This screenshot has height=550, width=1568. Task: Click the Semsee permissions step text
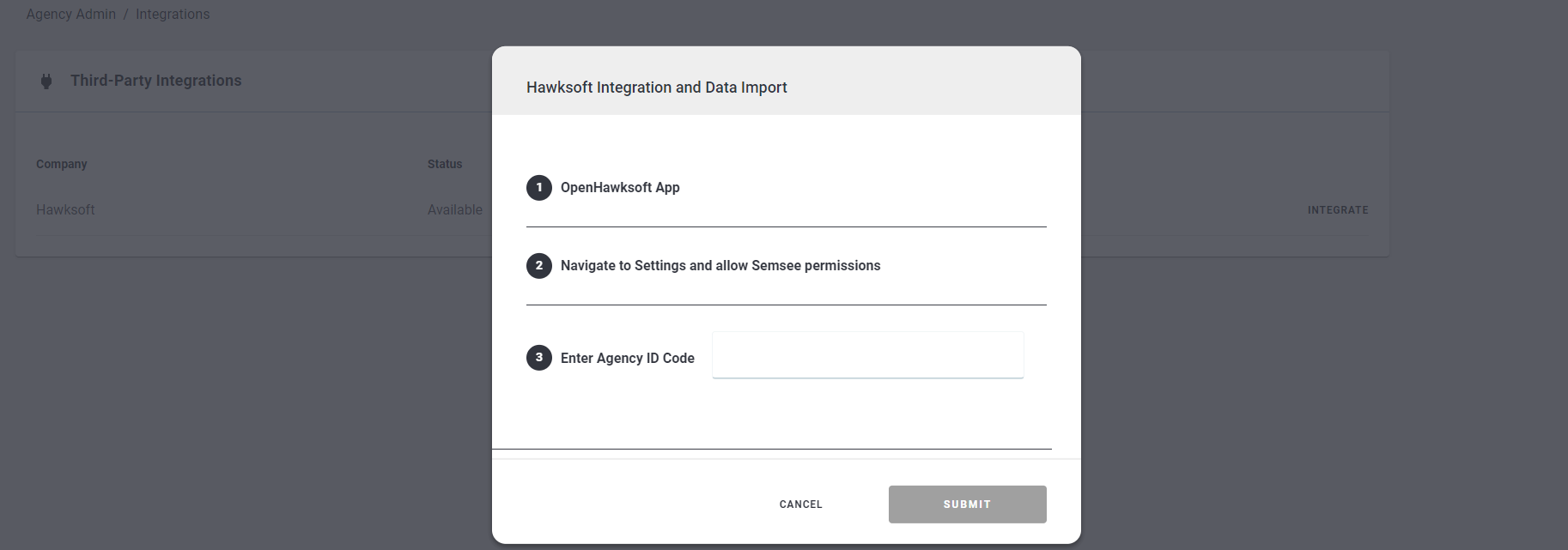(720, 265)
